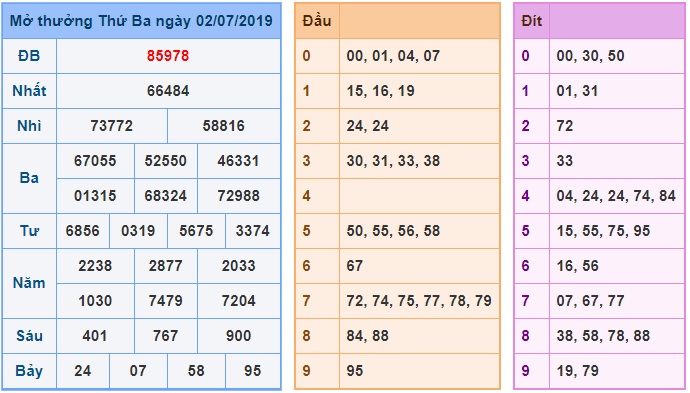Select sixth prize number 401
Image resolution: width=690 pixels, height=393 pixels.
click(x=95, y=336)
